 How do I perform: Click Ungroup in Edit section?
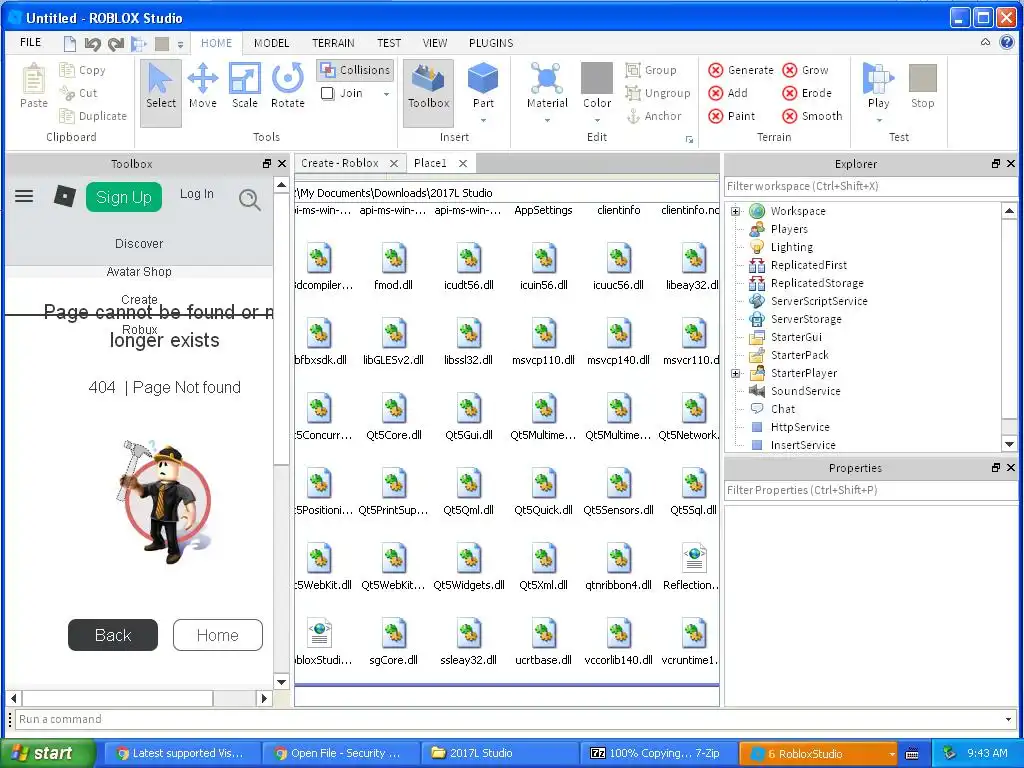coord(658,93)
